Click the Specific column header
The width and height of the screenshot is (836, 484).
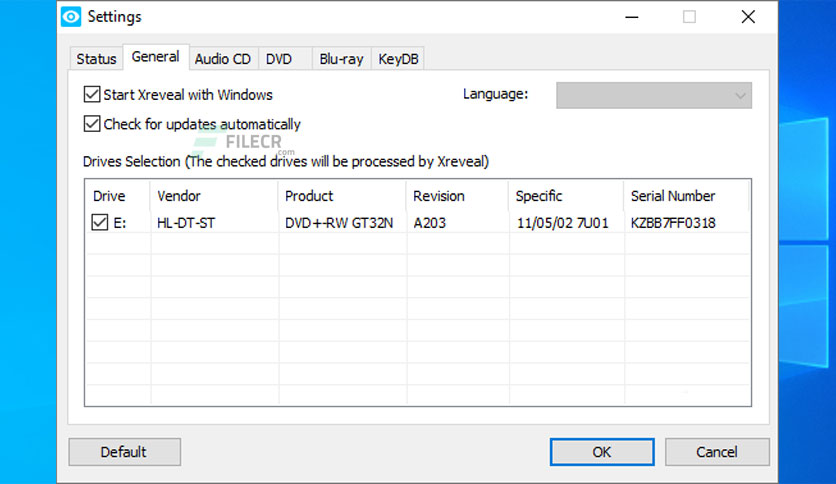(566, 196)
